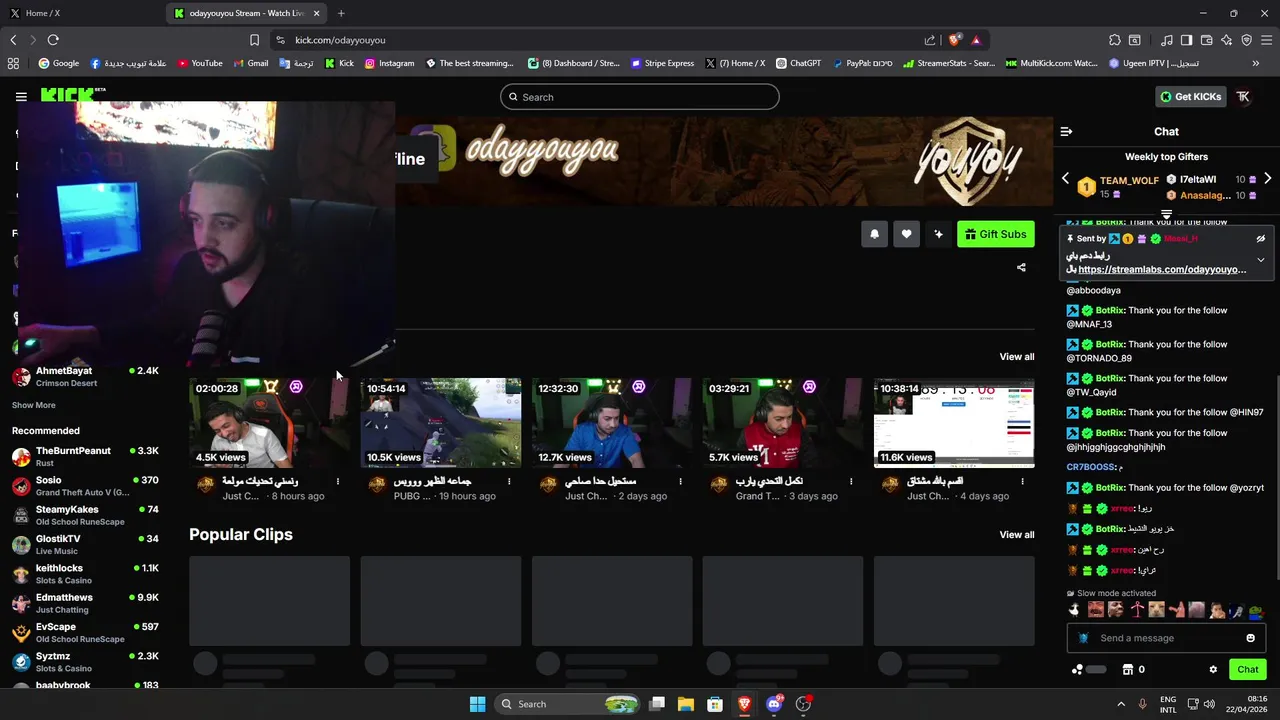This screenshot has width=1280, height=720.
Task: Click the channel points icon in chat
Action: tap(1077, 669)
